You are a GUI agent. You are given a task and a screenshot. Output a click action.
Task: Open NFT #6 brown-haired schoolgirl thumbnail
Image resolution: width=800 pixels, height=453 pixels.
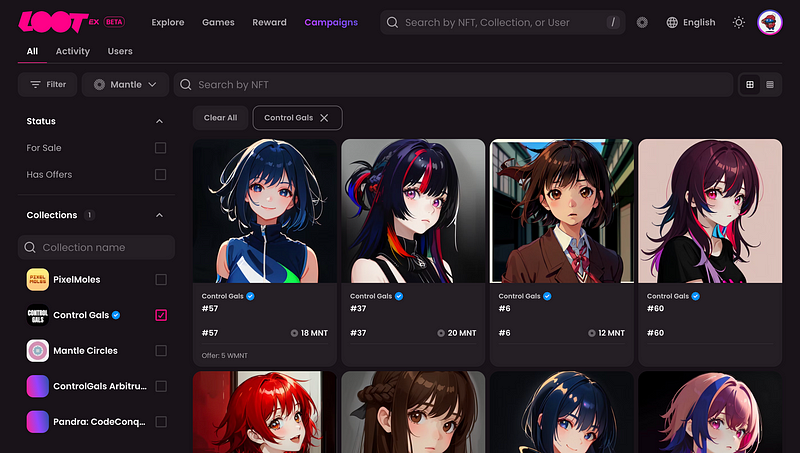[562, 211]
